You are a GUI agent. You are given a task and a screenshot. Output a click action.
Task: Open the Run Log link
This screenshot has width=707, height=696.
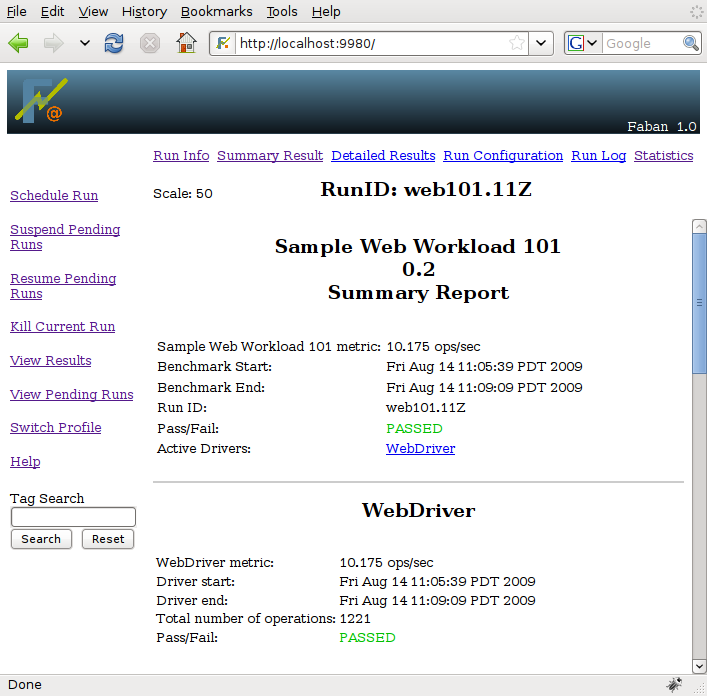tap(598, 155)
